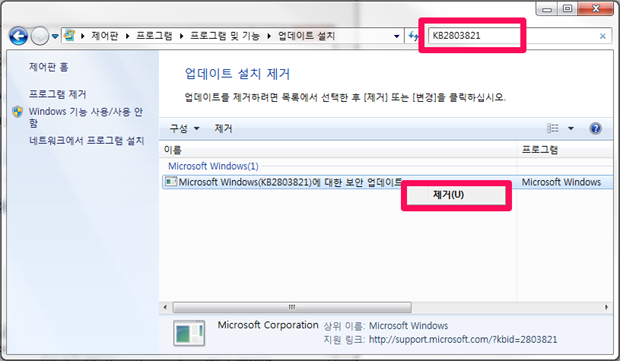Open 프로그램 제거 link
Screen dimensions: 620x361
57,94
